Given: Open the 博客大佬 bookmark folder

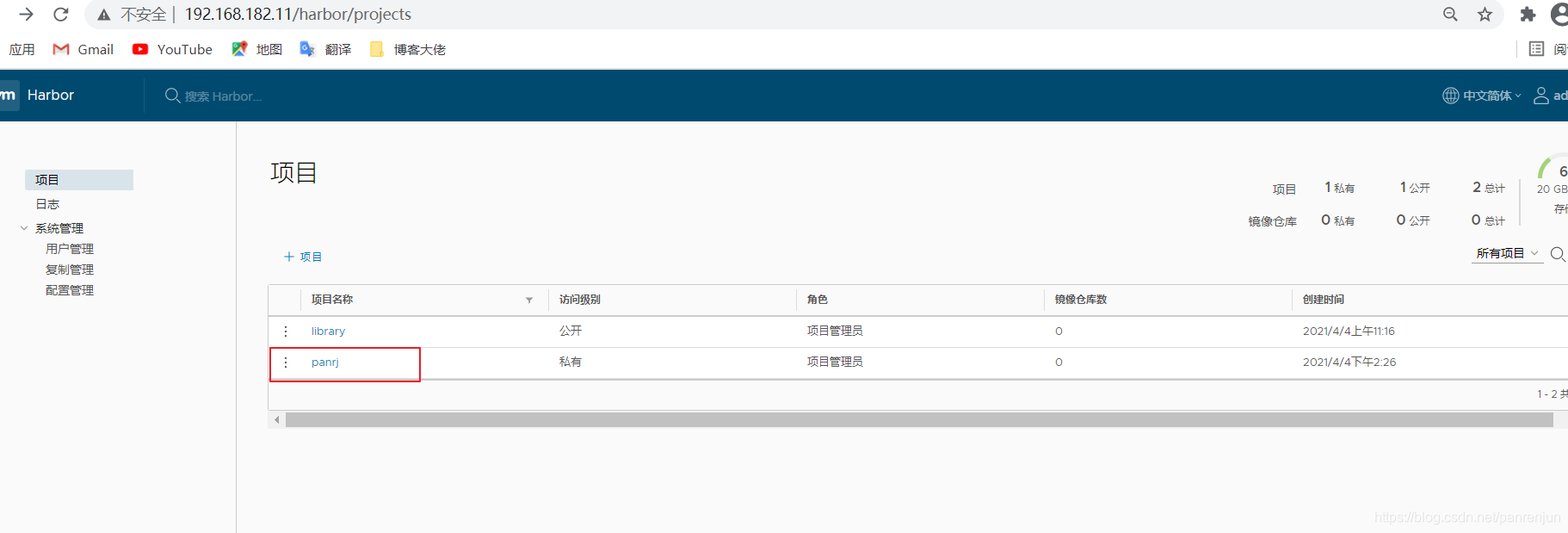Looking at the screenshot, I should pyautogui.click(x=407, y=49).
